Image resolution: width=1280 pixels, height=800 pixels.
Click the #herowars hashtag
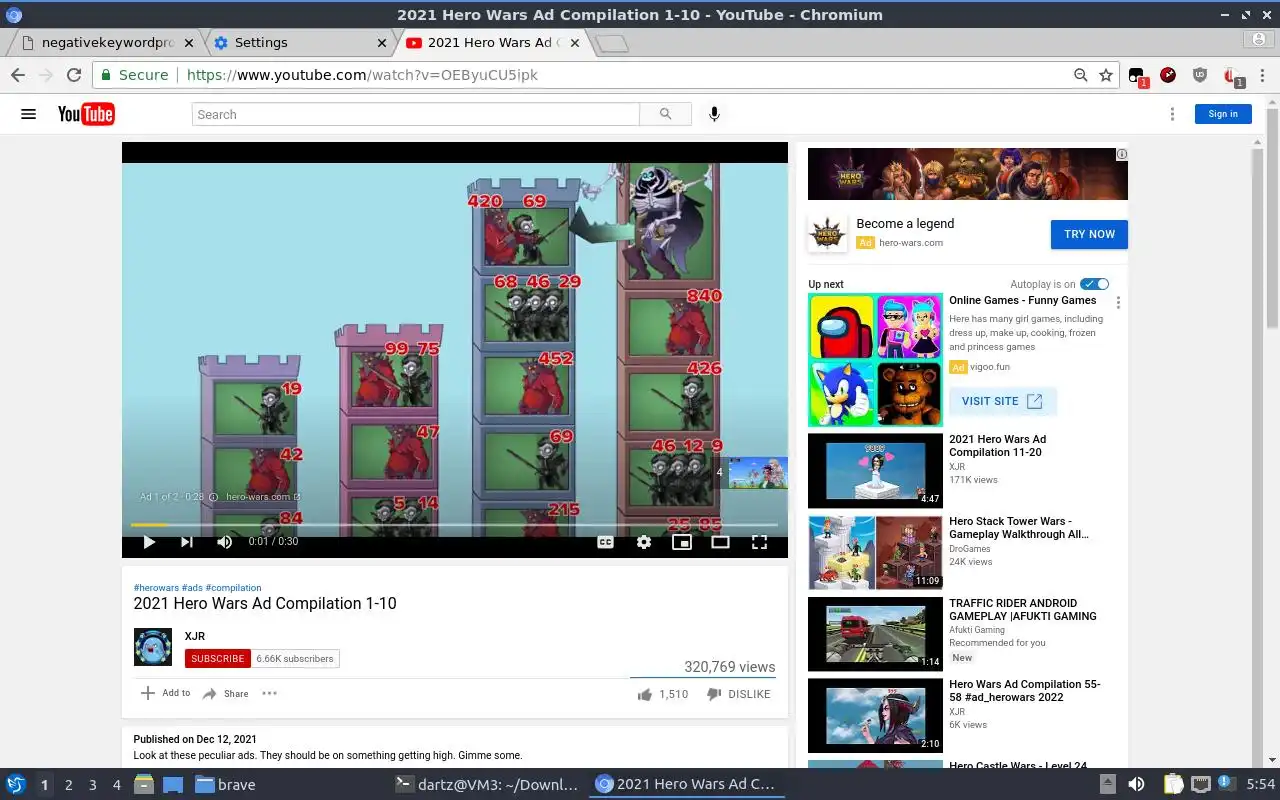(x=156, y=588)
